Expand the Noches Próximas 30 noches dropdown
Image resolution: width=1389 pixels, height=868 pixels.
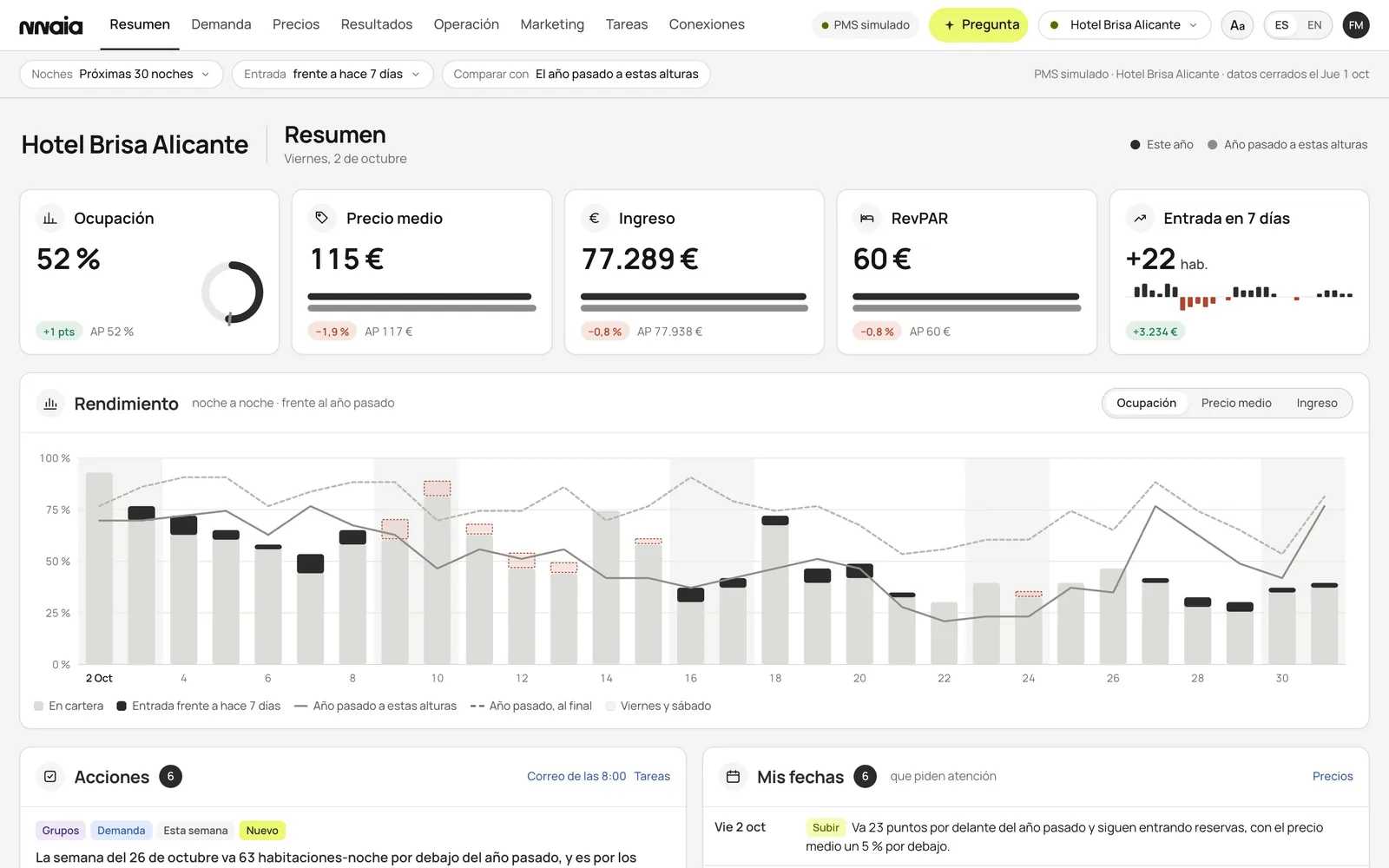(122, 74)
